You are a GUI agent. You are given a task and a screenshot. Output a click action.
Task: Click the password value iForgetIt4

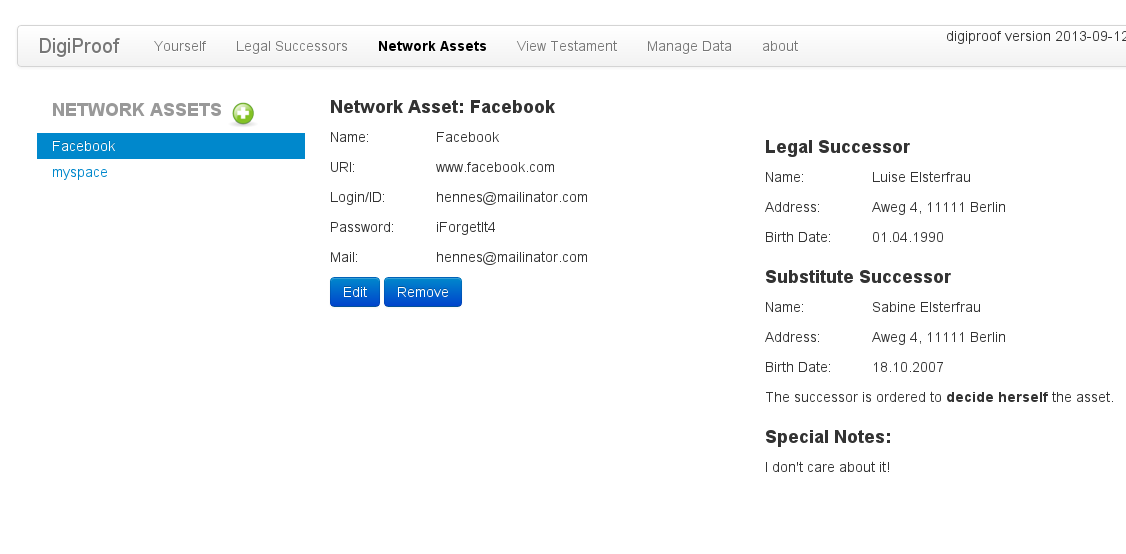click(466, 227)
